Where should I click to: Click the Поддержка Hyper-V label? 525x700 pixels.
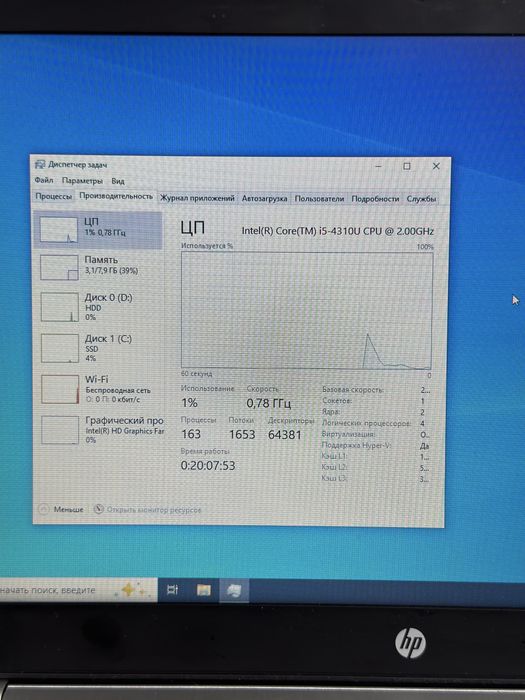coord(356,445)
